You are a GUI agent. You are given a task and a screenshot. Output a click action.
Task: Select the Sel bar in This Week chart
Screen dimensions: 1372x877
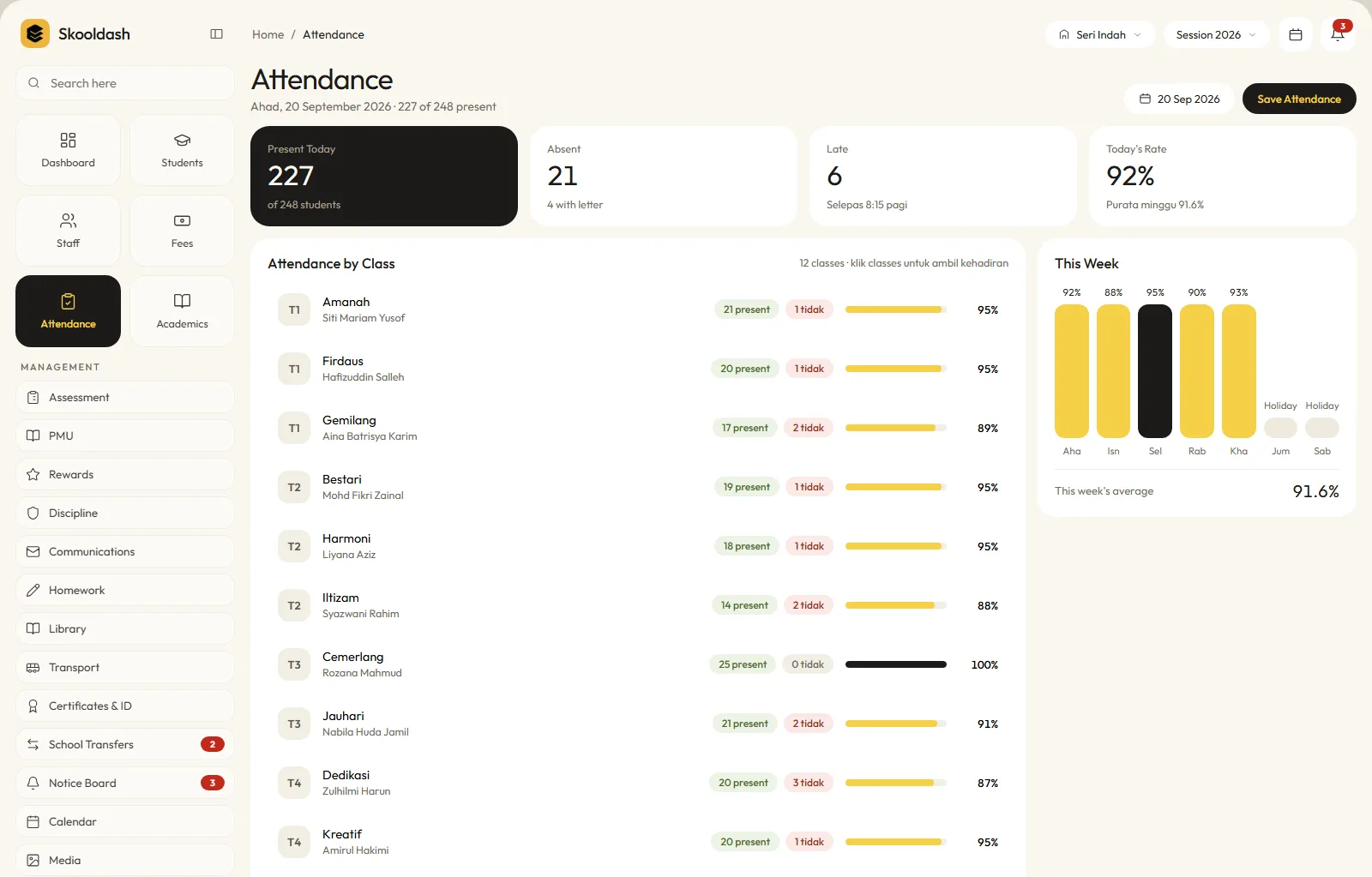[1155, 371]
